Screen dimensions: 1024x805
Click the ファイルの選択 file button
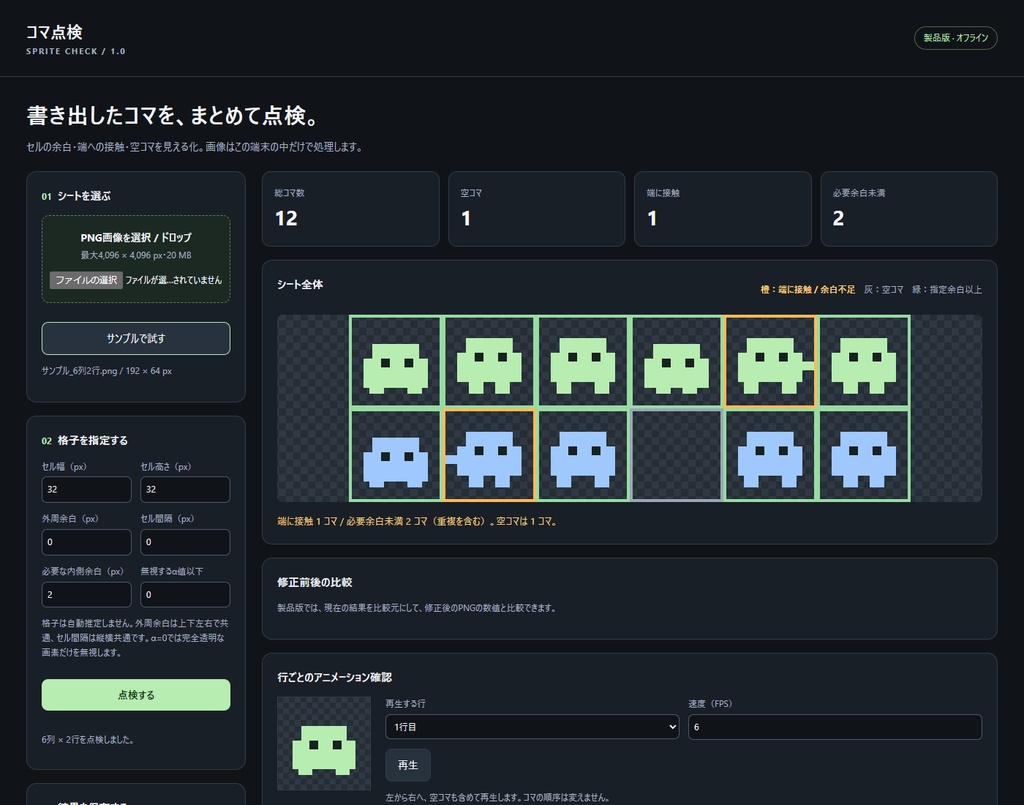point(86,280)
